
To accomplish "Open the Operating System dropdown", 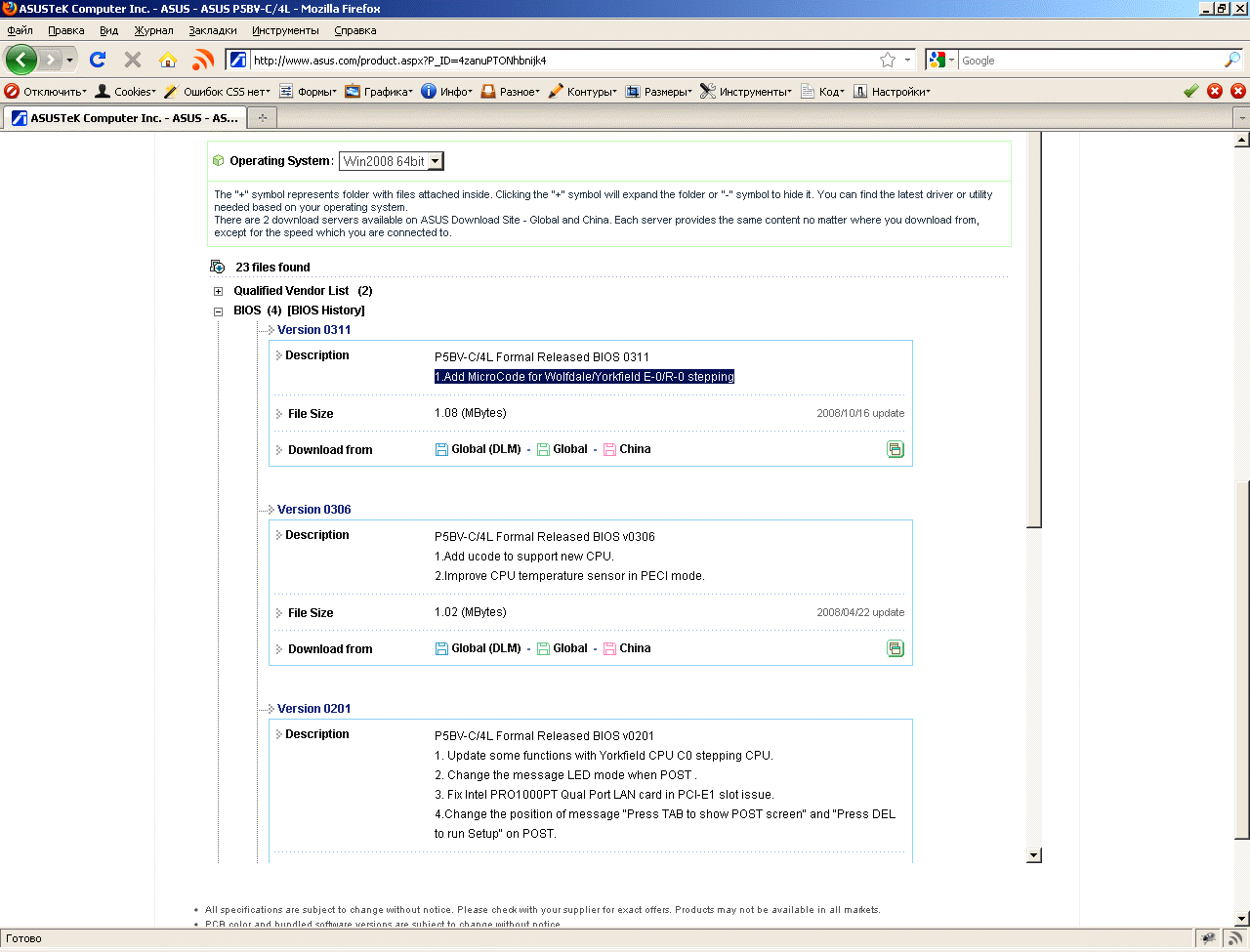I will [392, 161].
